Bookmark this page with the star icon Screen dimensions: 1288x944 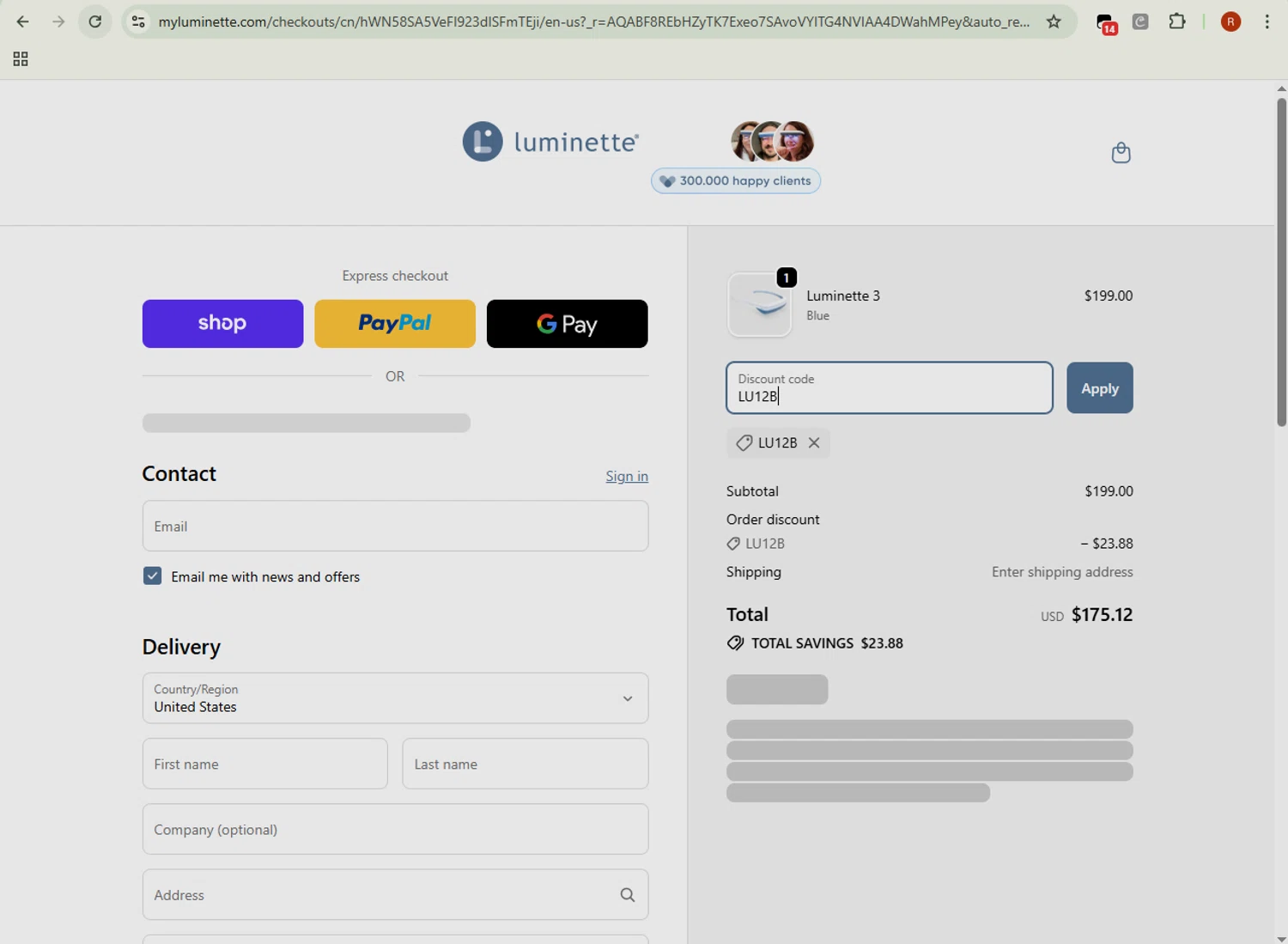1054,21
